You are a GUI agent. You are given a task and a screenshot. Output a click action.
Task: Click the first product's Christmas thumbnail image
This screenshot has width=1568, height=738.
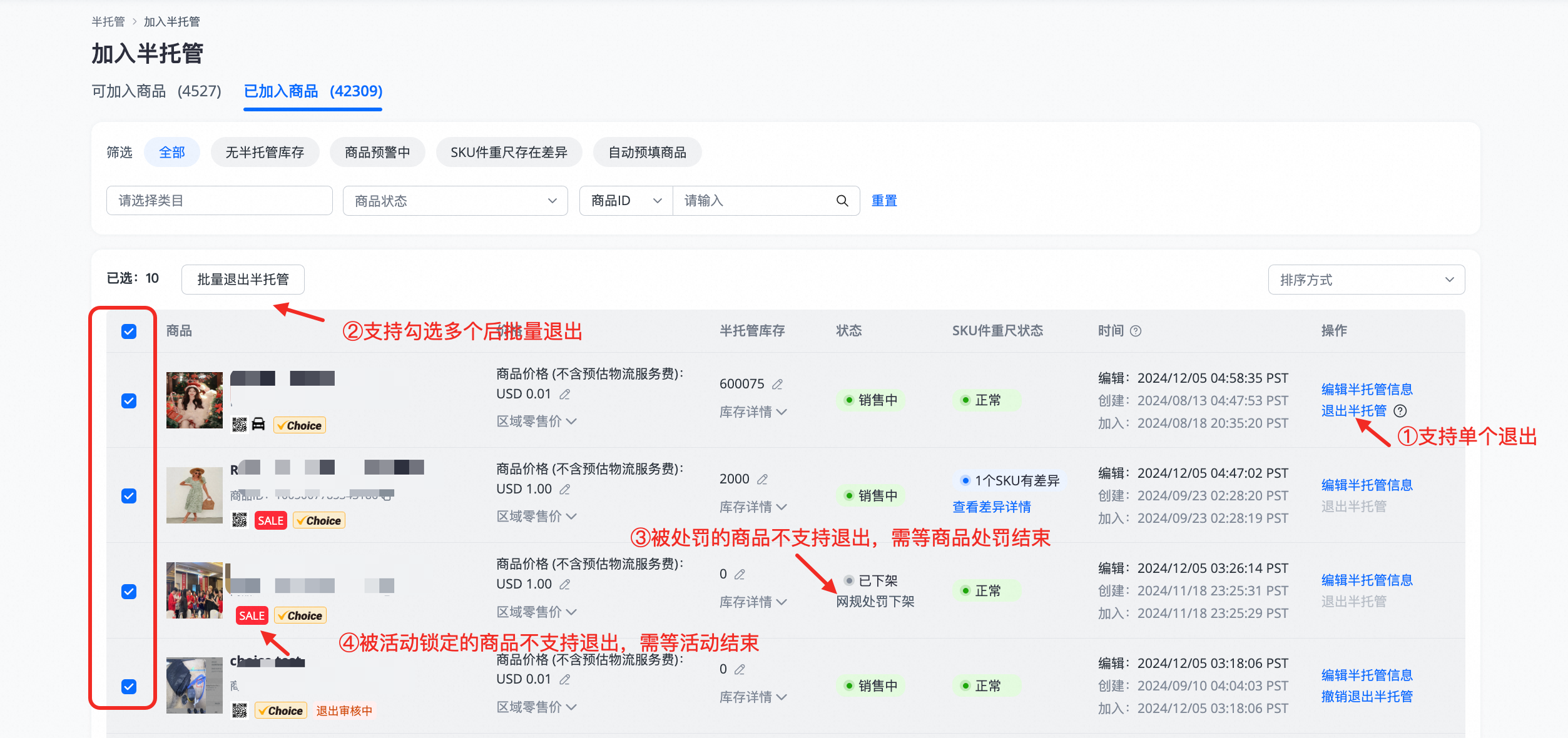(x=195, y=400)
